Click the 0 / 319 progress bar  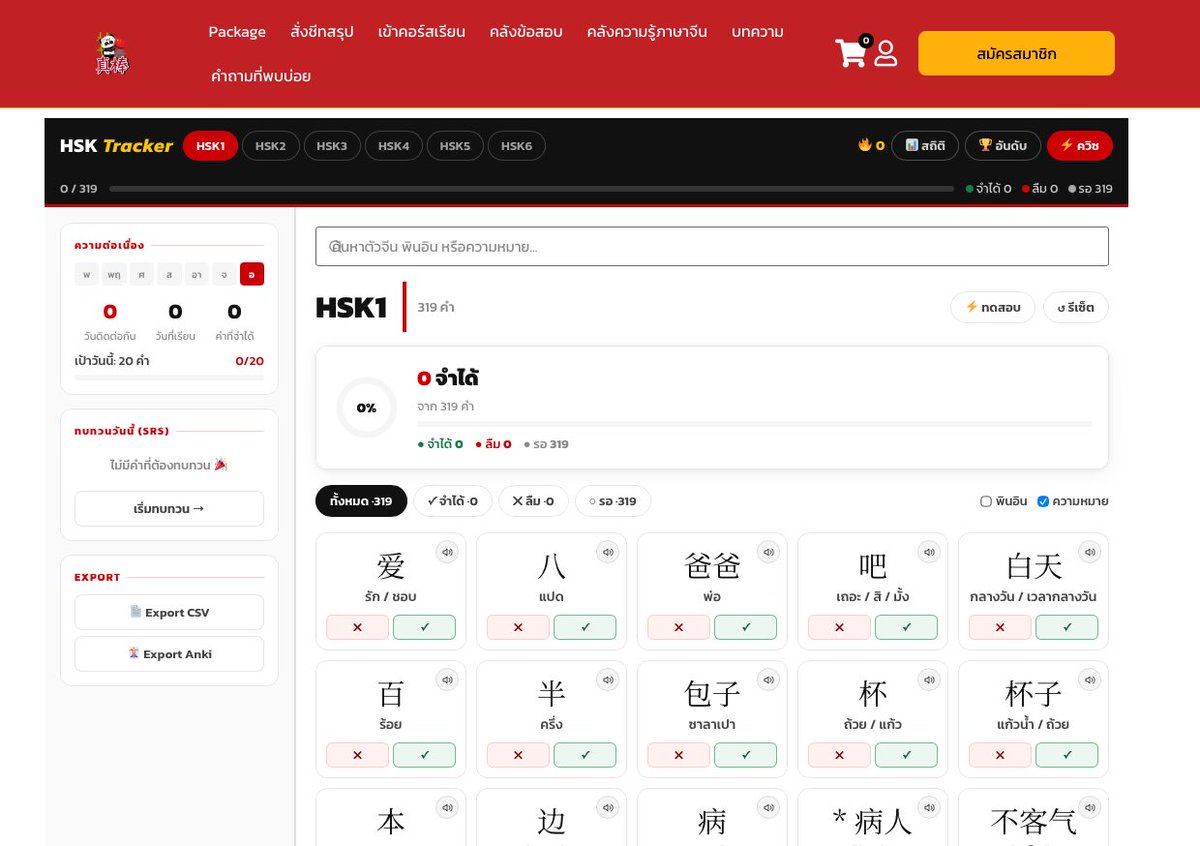(x=531, y=189)
